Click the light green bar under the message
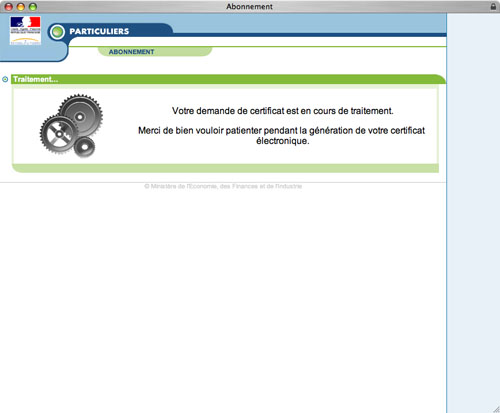500x413 pixels. pyautogui.click(x=225, y=168)
